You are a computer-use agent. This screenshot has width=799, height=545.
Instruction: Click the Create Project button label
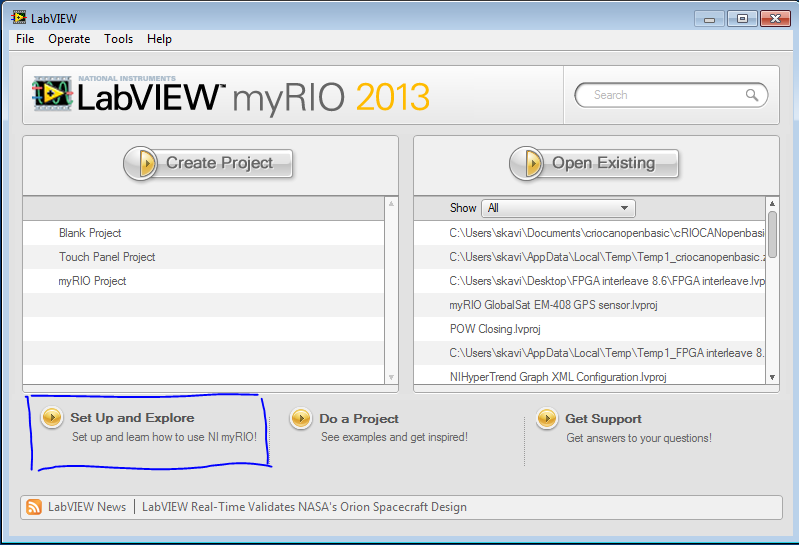point(220,163)
